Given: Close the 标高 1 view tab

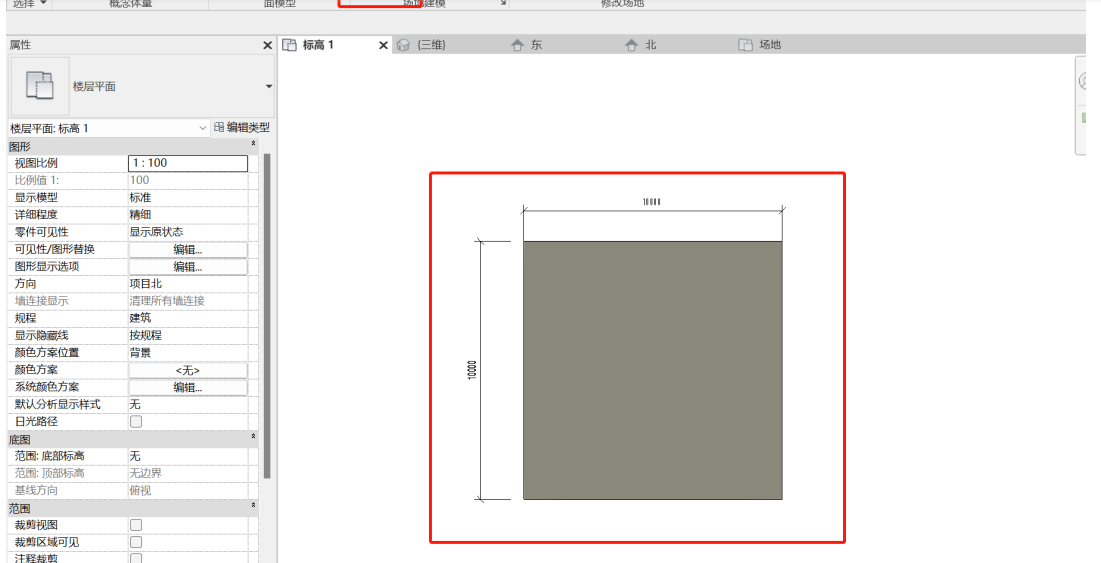Looking at the screenshot, I should [x=383, y=46].
